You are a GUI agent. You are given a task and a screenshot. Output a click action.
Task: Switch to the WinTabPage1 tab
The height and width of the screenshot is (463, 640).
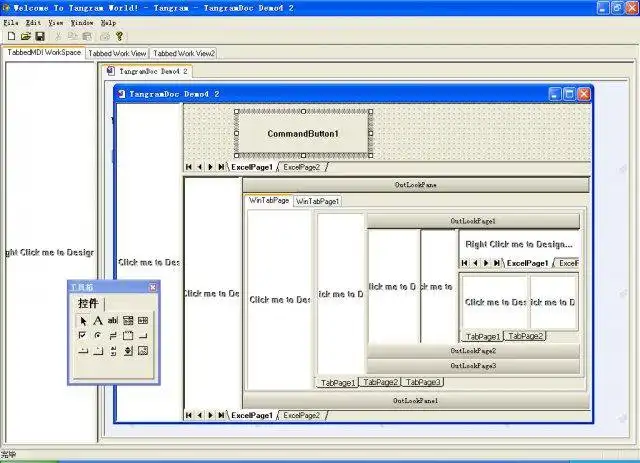click(318, 201)
